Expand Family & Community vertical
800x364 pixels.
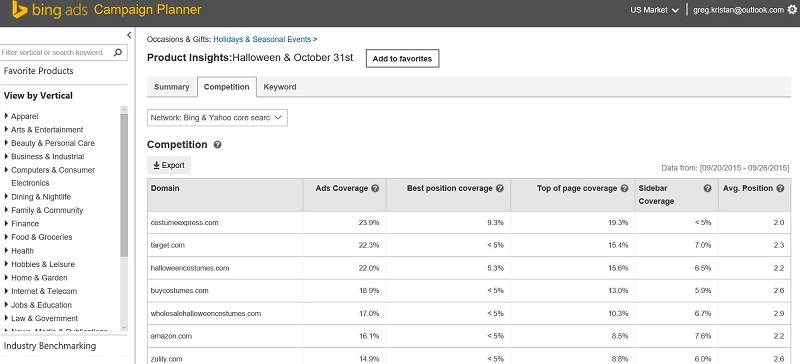point(6,210)
